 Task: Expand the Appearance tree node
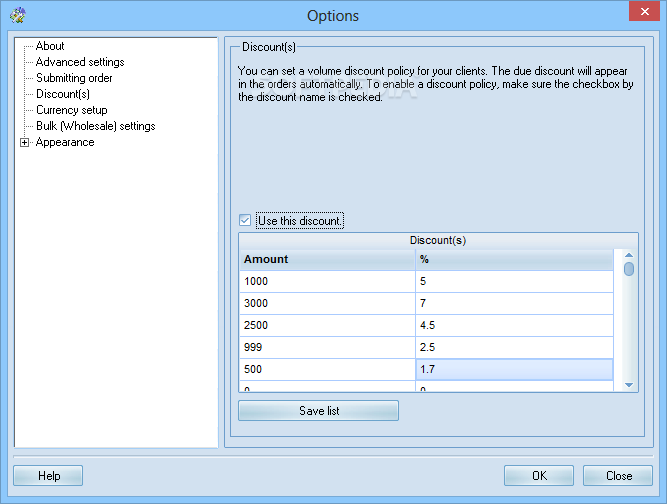(x=25, y=143)
